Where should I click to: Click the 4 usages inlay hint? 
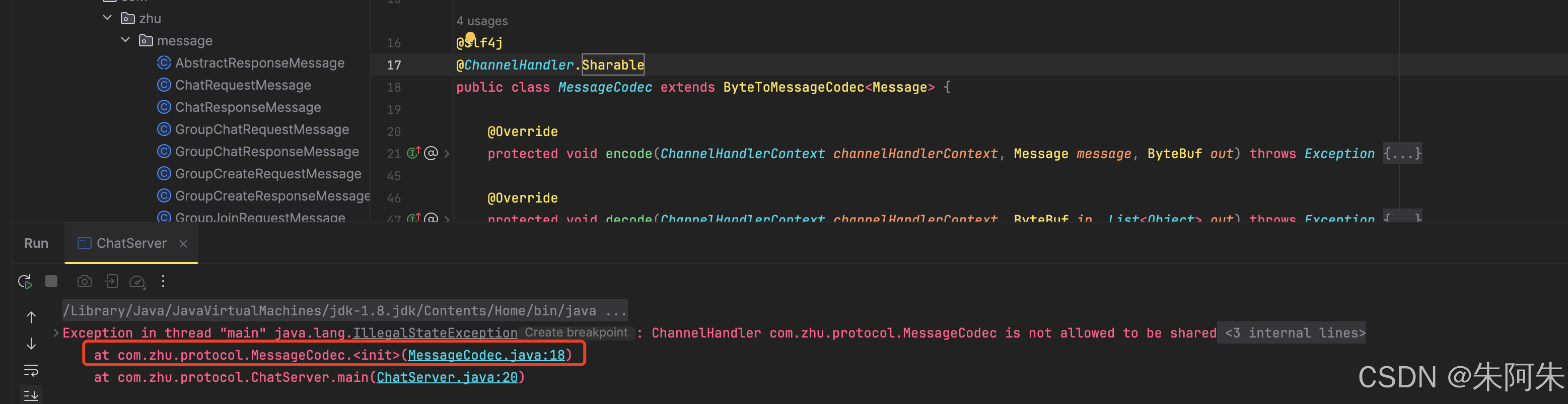(482, 21)
